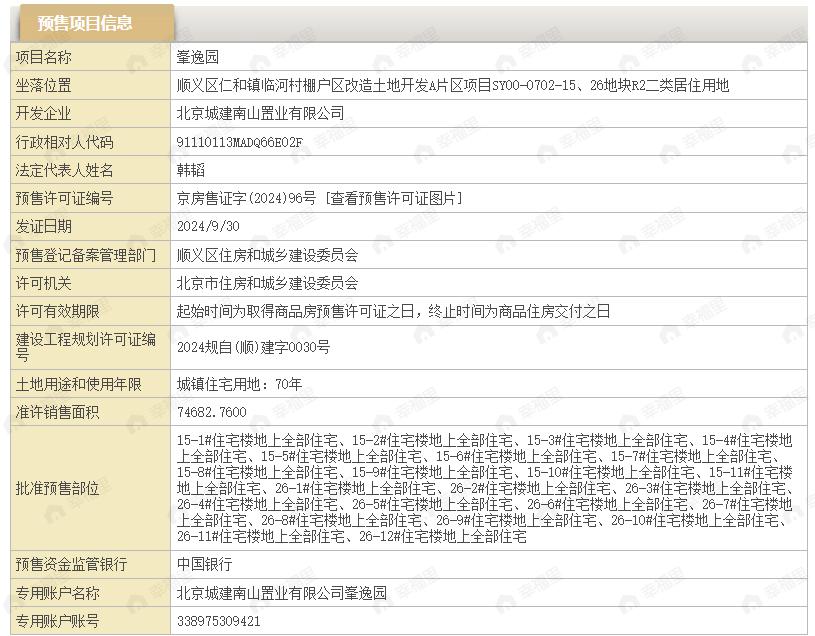The image size is (815, 636).
Task: Click 北京市住房和城乡建设委员会 in 许可机关 row
Action: coord(267,283)
